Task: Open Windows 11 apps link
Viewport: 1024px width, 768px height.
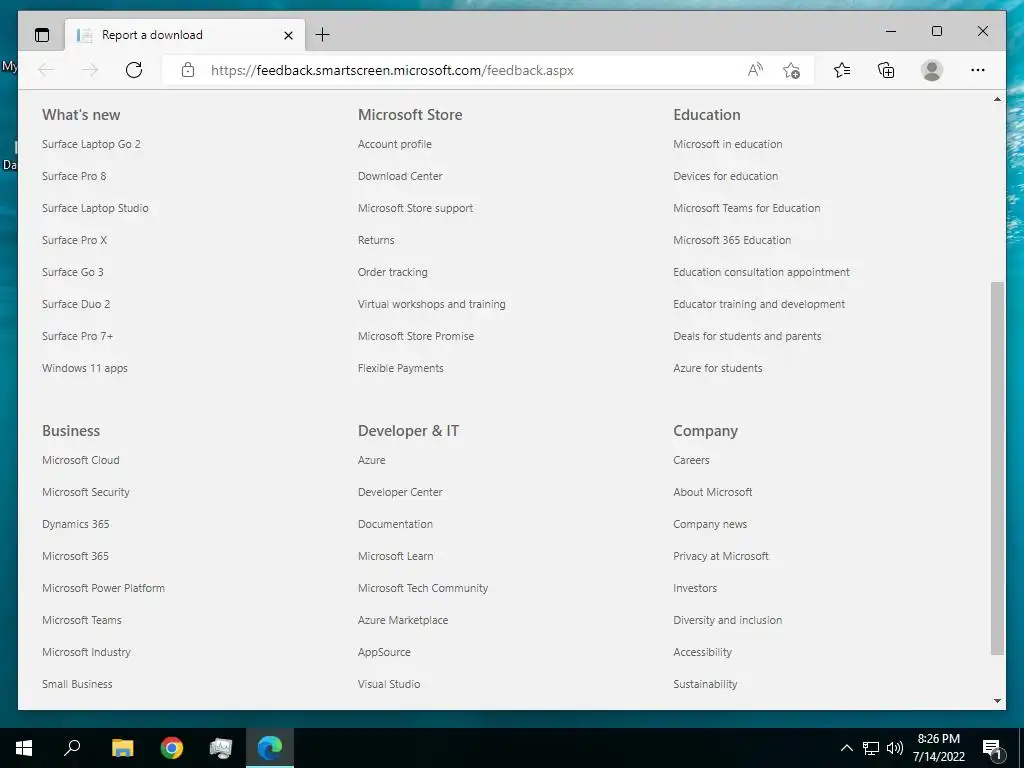Action: pos(85,368)
